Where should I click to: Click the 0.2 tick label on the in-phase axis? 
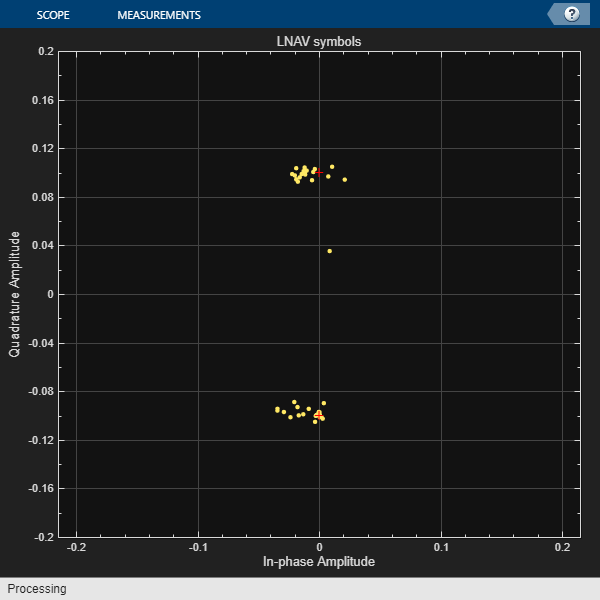pyautogui.click(x=561, y=547)
